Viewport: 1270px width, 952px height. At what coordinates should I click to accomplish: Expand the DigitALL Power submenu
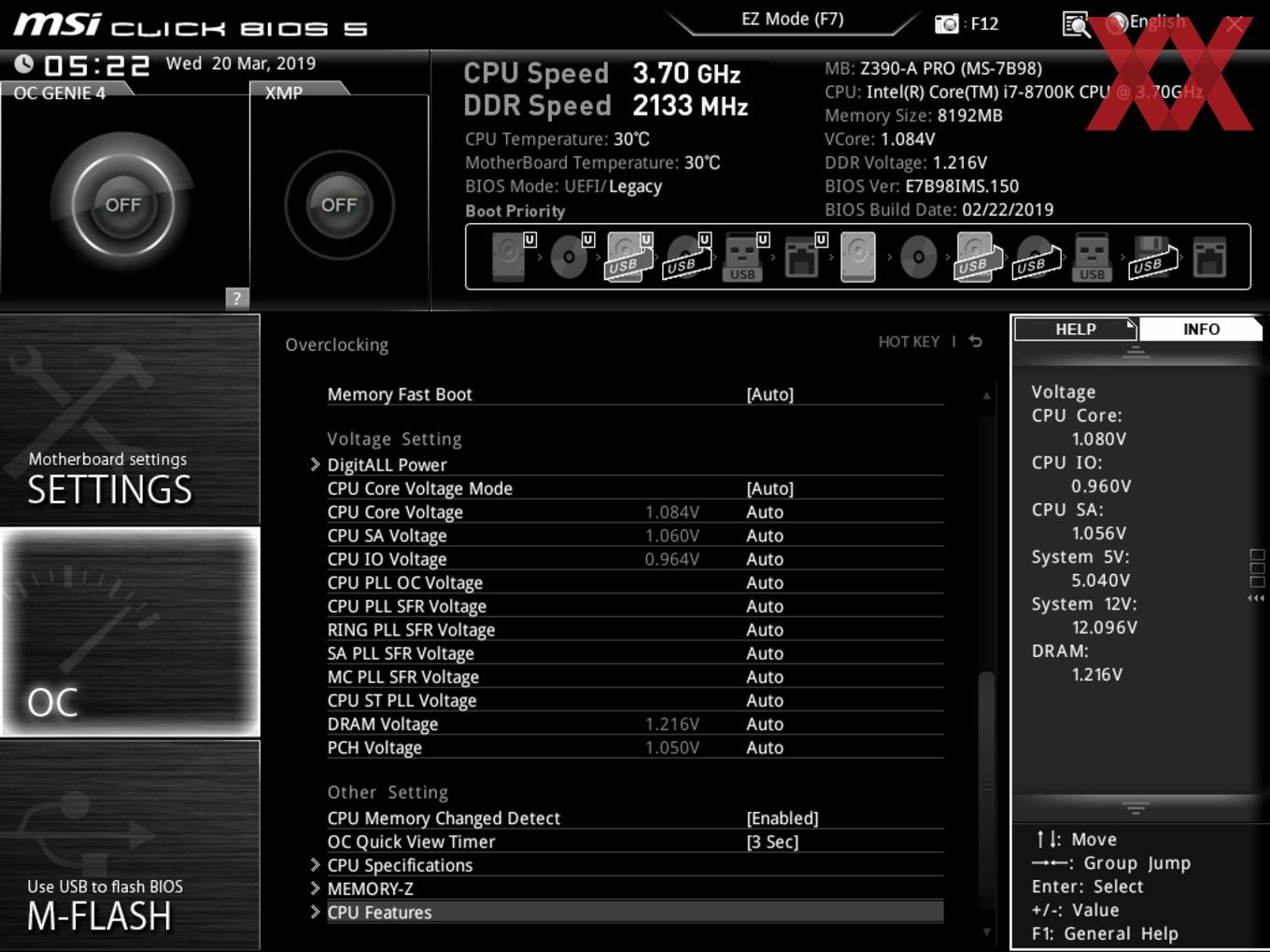point(387,465)
